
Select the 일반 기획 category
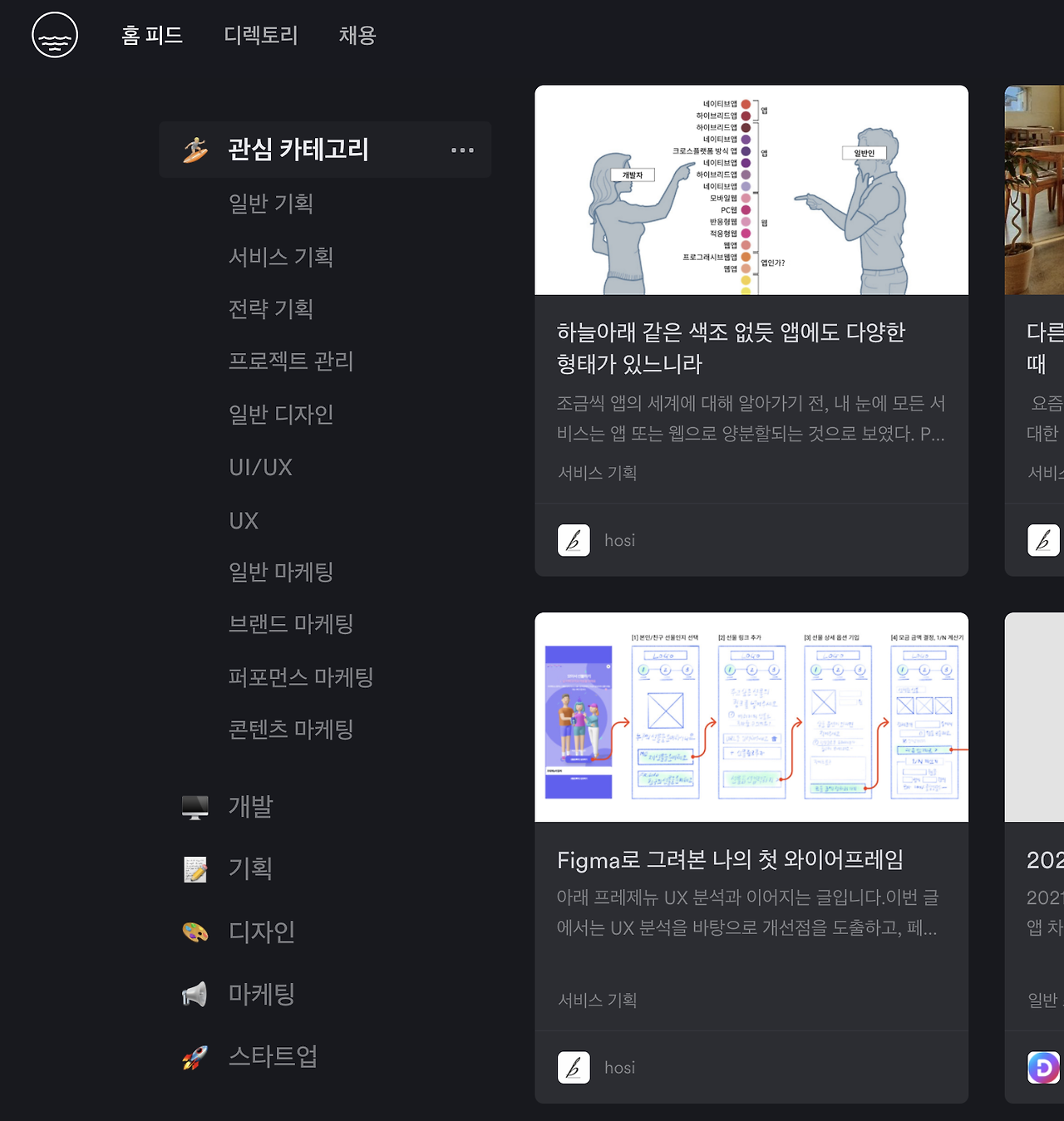point(271,204)
